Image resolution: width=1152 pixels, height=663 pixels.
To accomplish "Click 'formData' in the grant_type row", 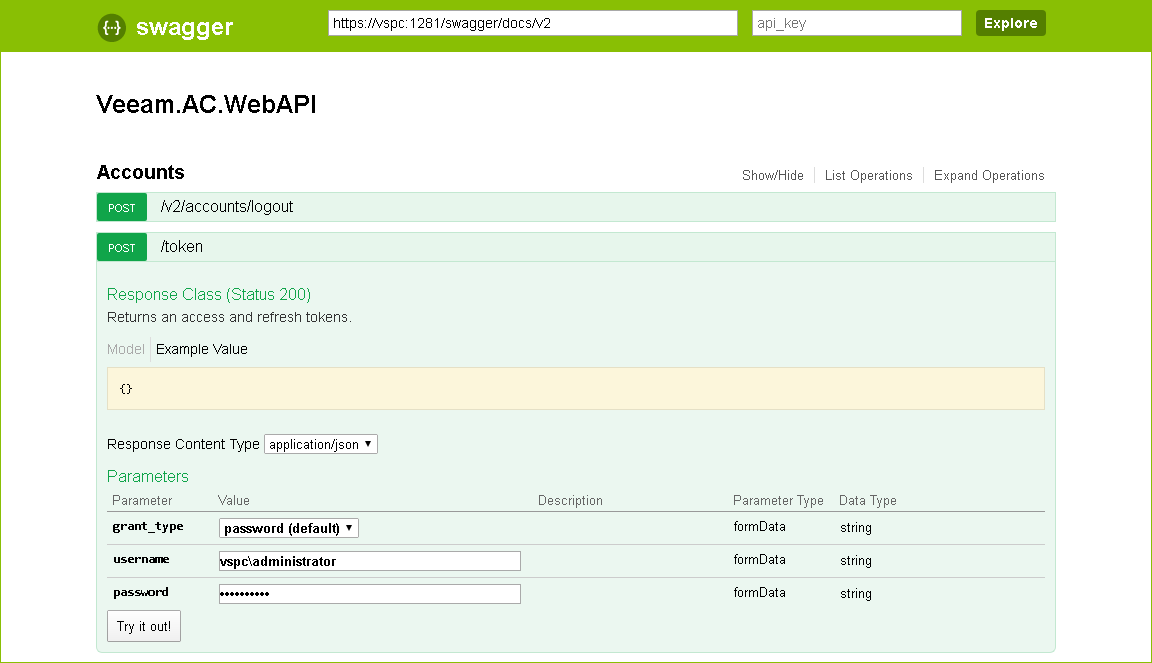I will (x=760, y=527).
